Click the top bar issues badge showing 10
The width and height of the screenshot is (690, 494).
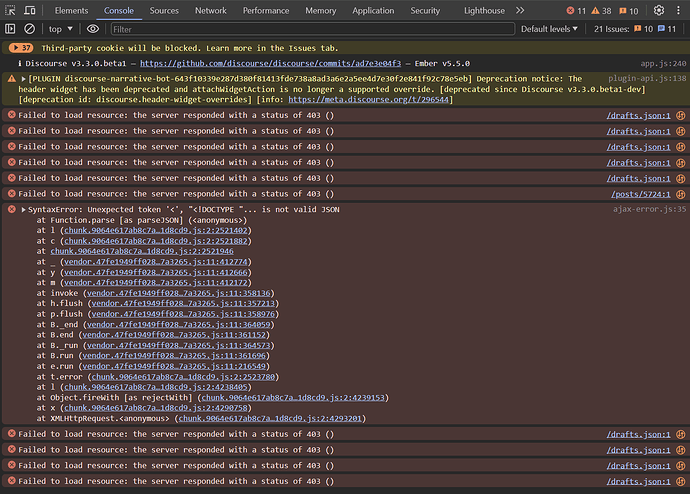[628, 11]
